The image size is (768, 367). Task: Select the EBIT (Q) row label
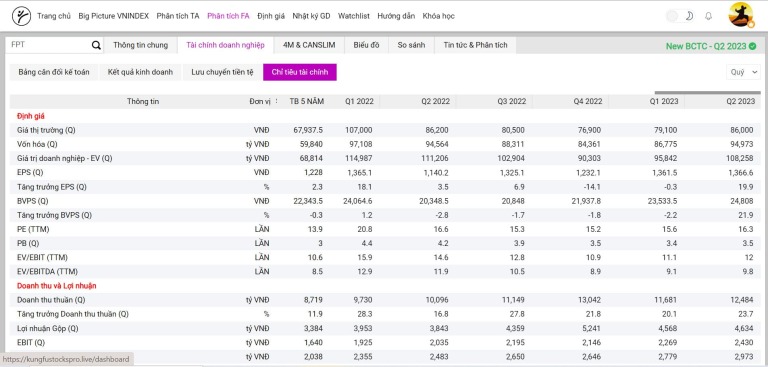(31, 343)
